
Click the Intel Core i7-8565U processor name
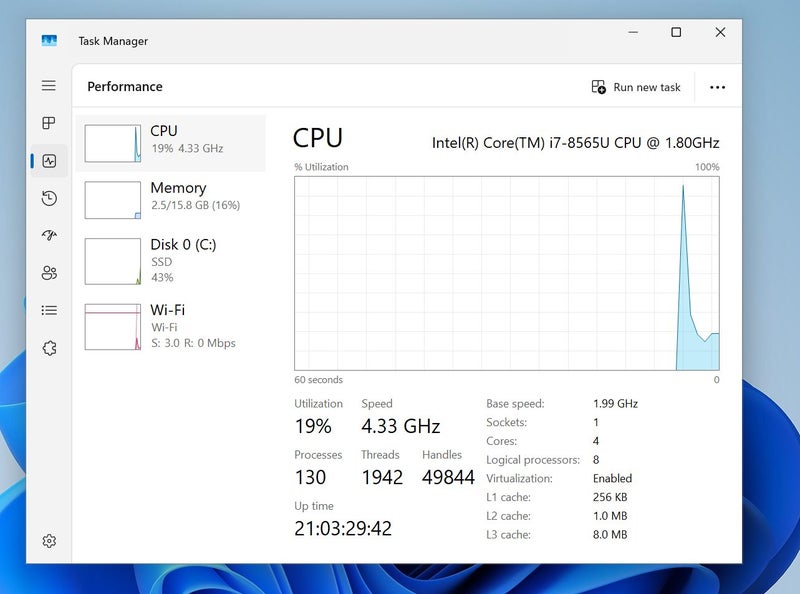[x=576, y=143]
